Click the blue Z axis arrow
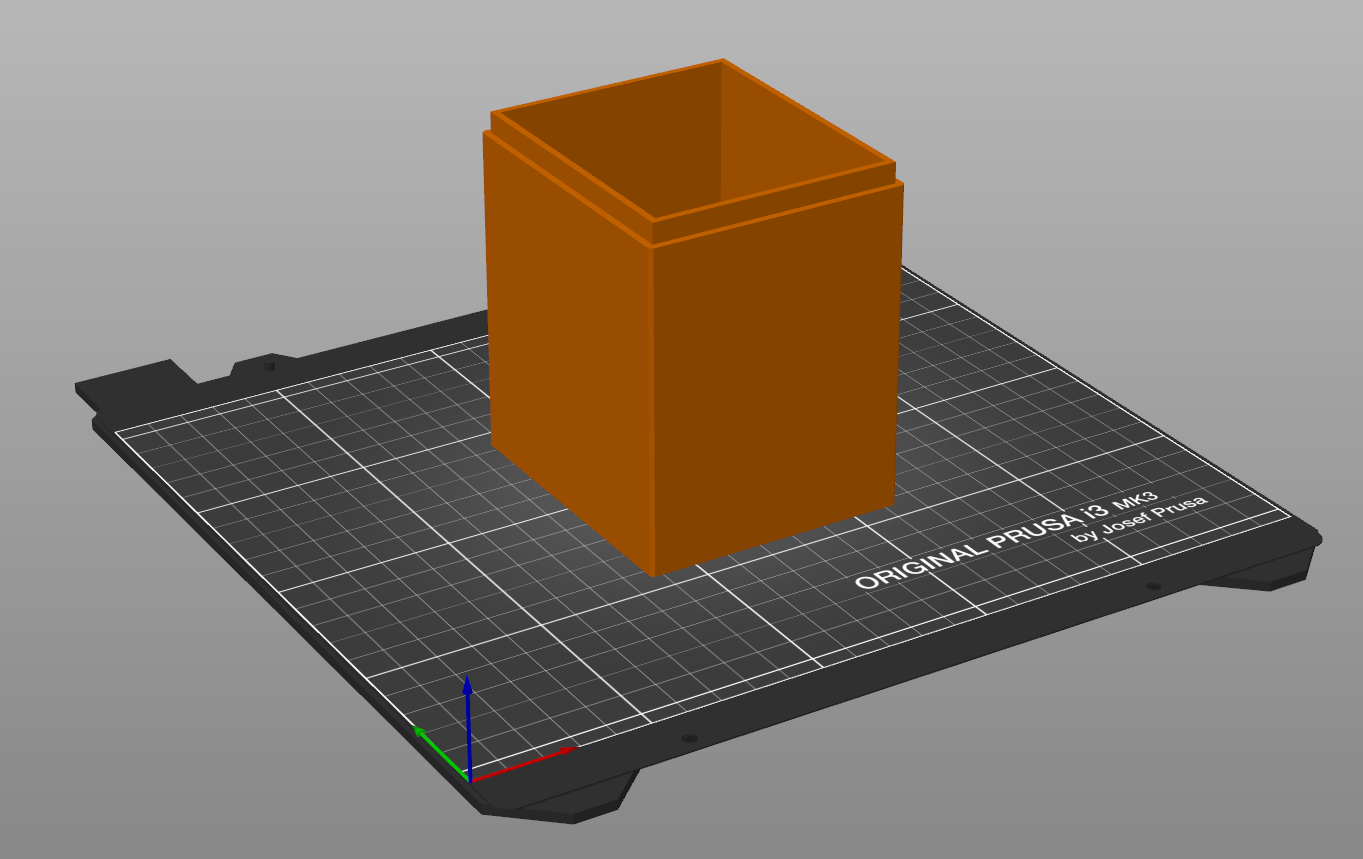The height and width of the screenshot is (859, 1363). [468, 725]
